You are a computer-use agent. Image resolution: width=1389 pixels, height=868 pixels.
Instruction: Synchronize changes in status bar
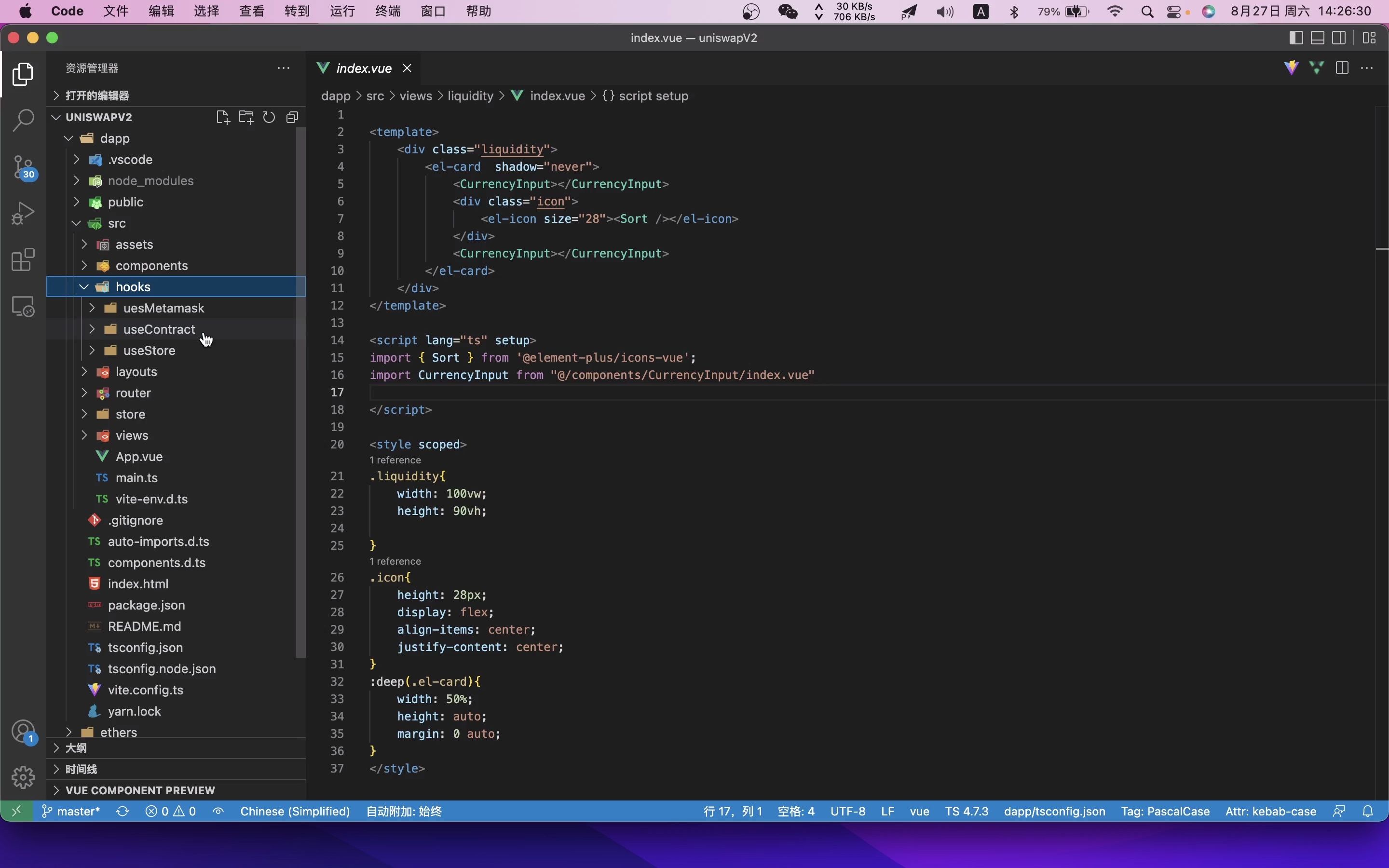122,811
